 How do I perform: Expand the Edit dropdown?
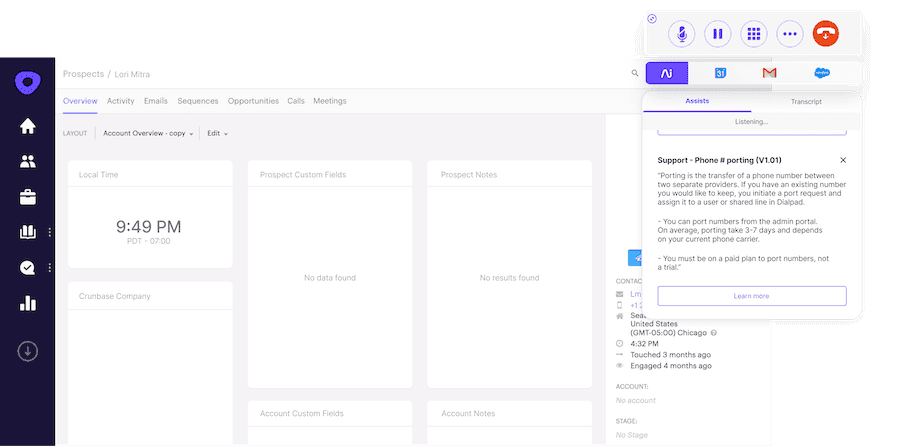point(217,133)
